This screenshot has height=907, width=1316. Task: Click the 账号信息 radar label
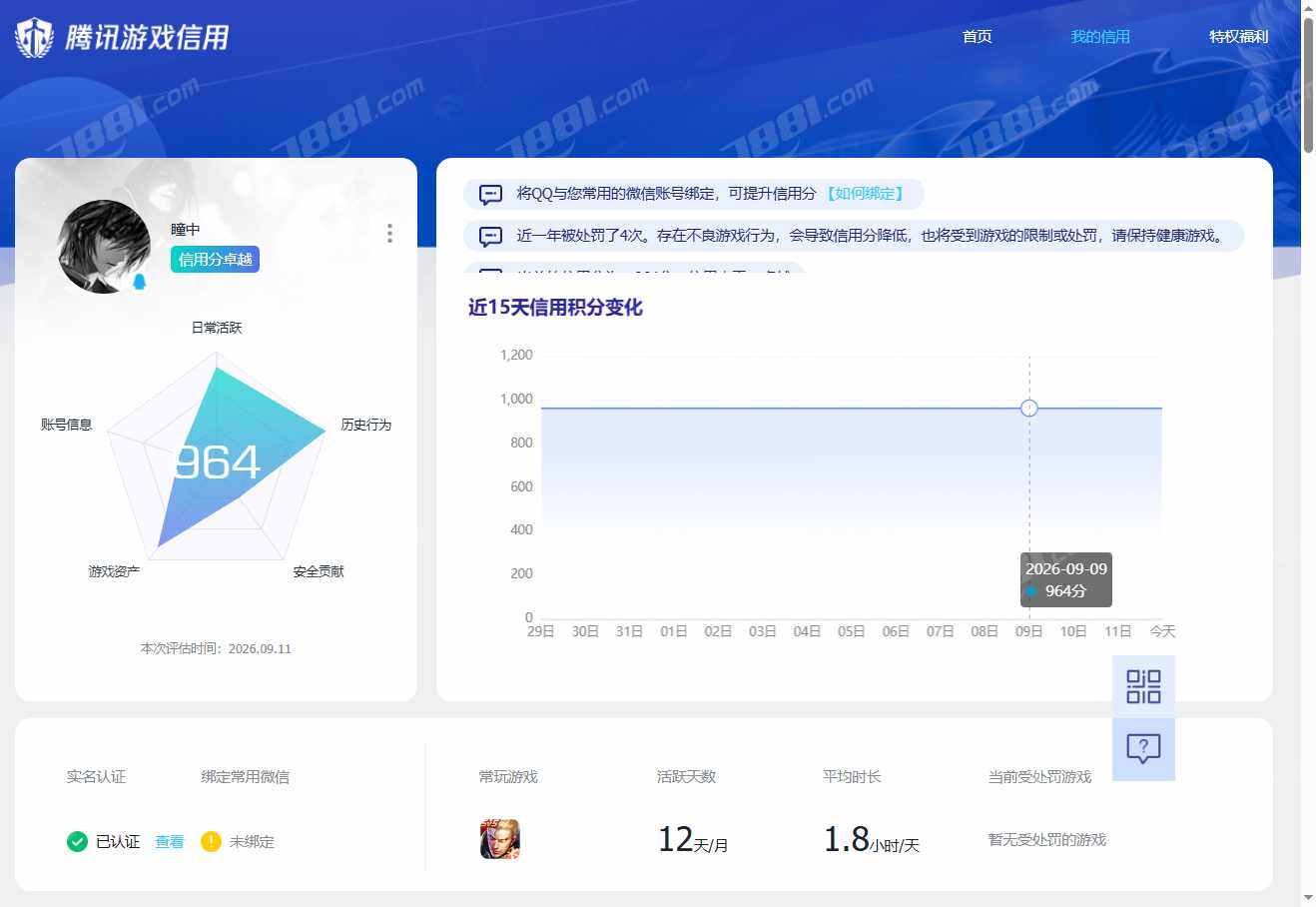click(66, 425)
